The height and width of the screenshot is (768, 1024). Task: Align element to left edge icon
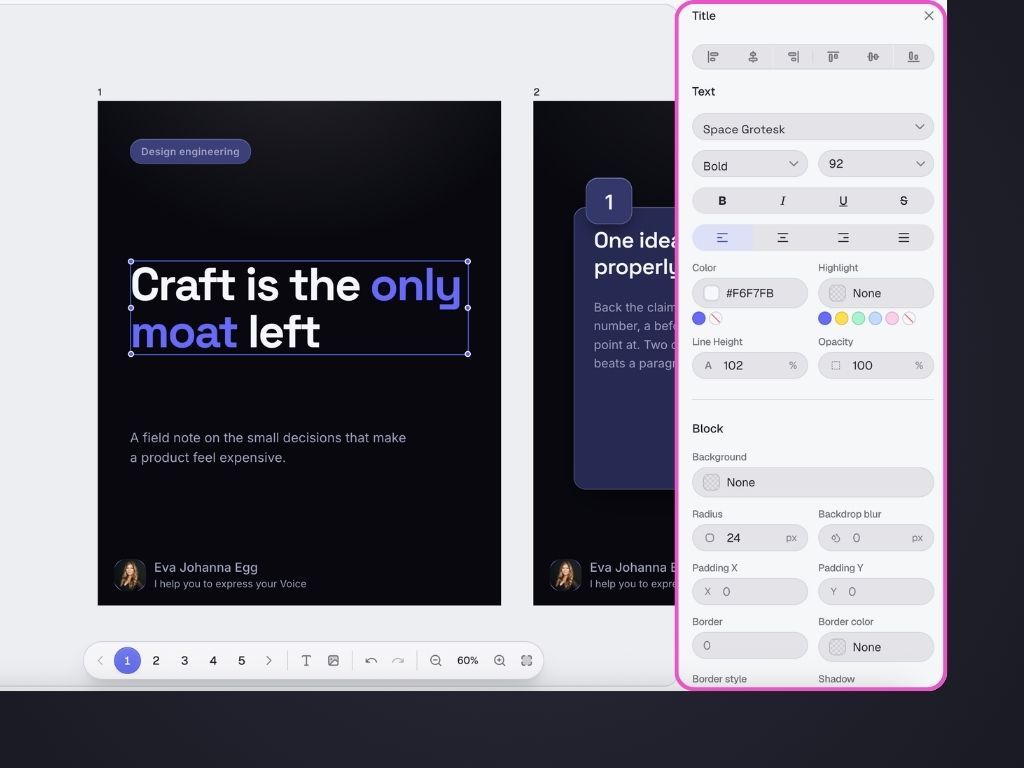coord(712,57)
